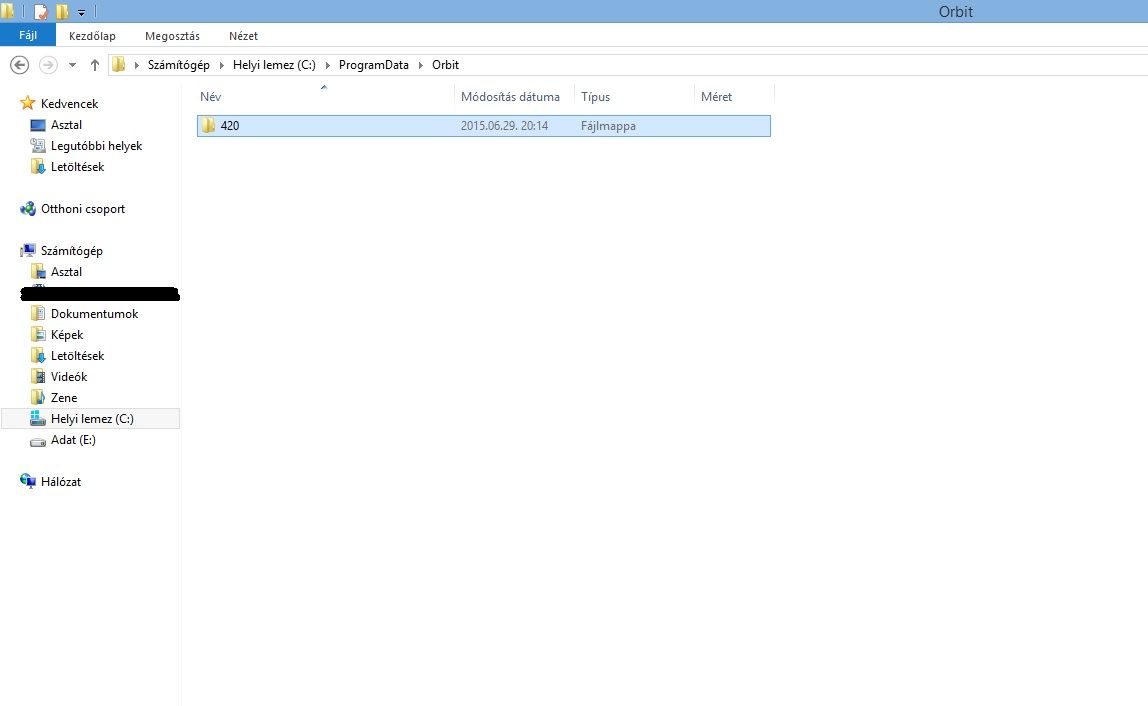Create new folder via quick access toolbar icon
The width and height of the screenshot is (1148, 706).
(62, 12)
